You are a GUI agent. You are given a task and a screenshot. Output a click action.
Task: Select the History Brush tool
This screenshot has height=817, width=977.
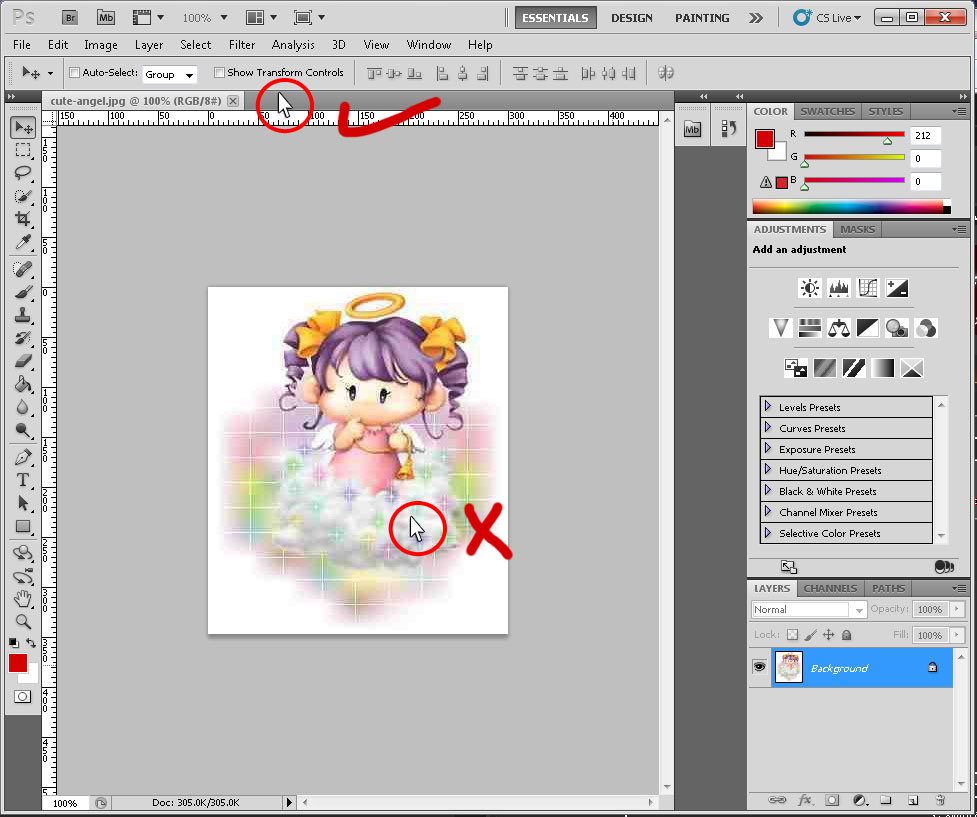coord(23,338)
